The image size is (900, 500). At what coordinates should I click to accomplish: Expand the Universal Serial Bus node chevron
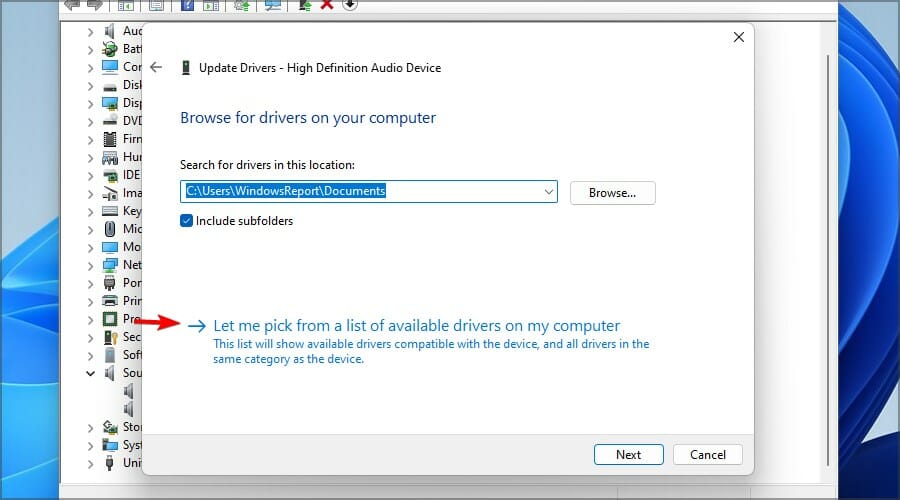90,463
